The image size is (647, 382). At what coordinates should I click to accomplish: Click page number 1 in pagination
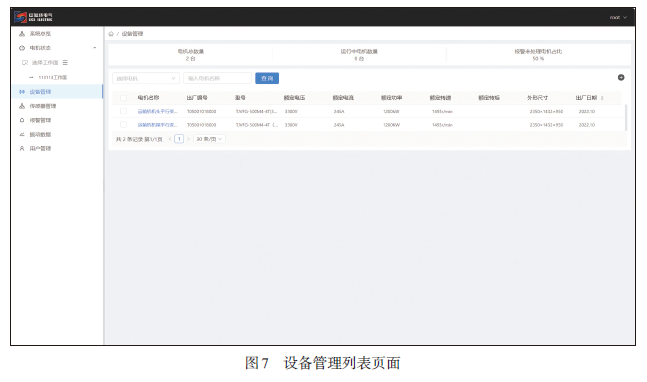pos(179,139)
